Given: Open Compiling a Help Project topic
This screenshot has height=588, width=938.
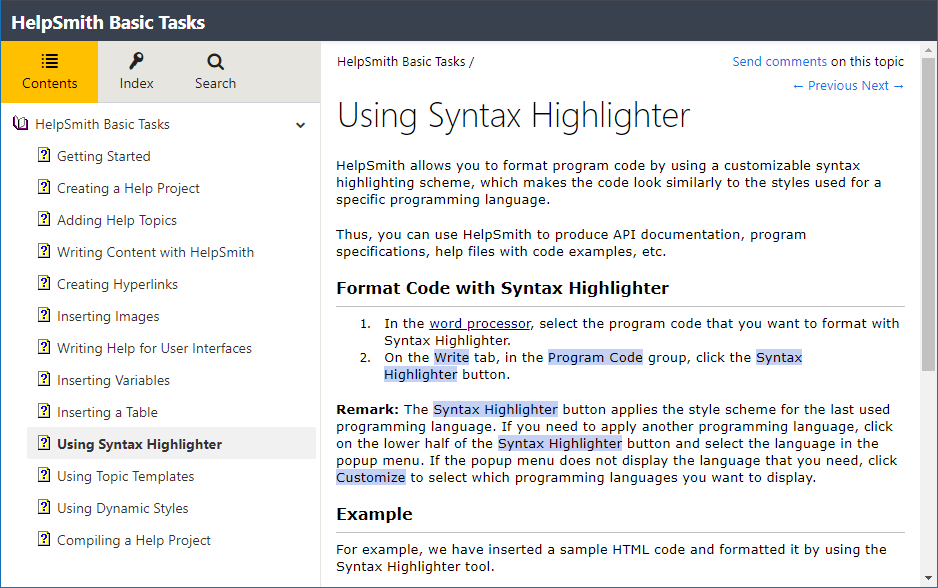Looking at the screenshot, I should coord(133,540).
